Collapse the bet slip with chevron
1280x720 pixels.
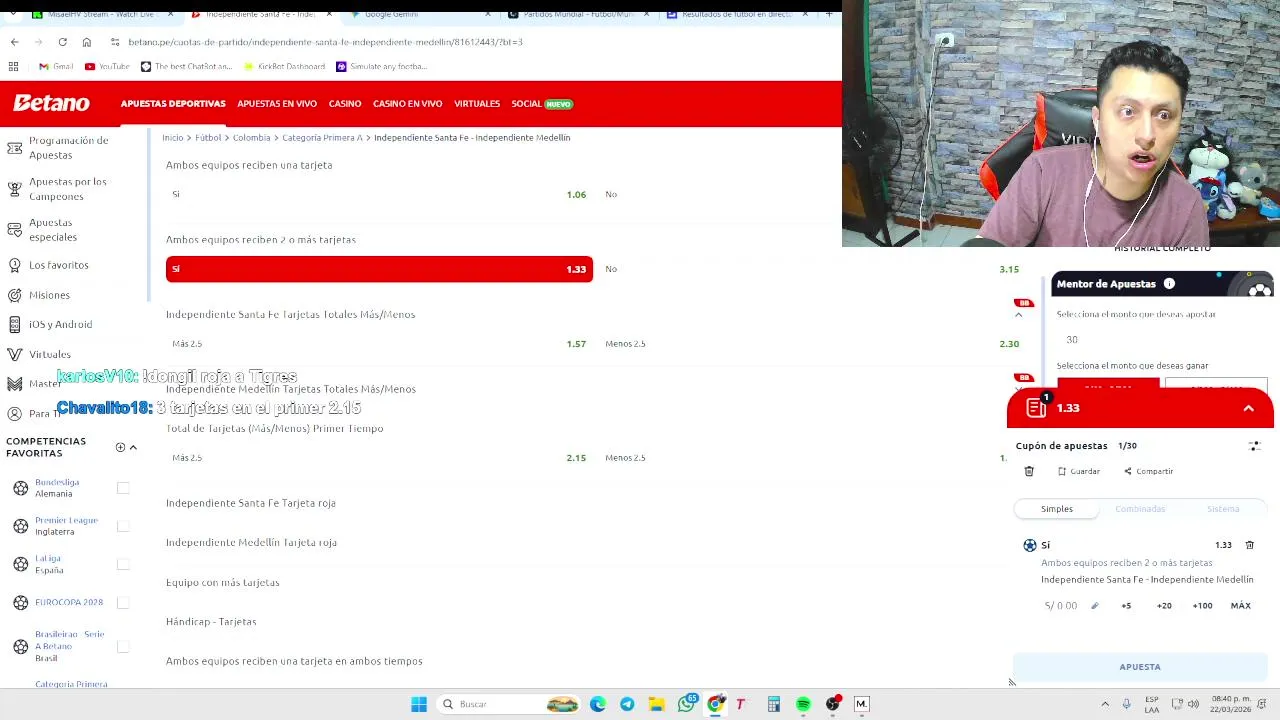click(1248, 408)
